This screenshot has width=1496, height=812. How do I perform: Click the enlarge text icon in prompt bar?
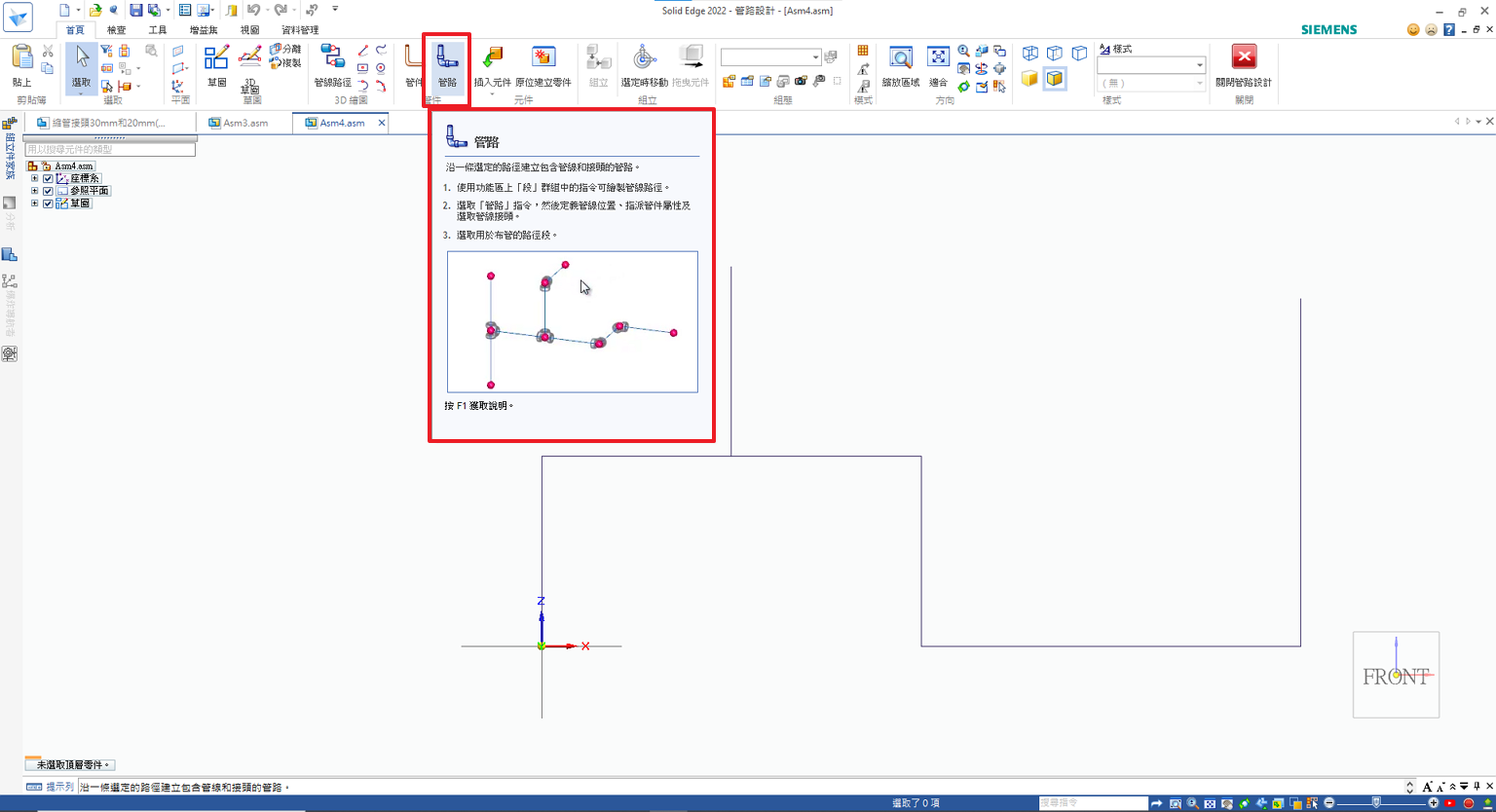coord(1427,787)
